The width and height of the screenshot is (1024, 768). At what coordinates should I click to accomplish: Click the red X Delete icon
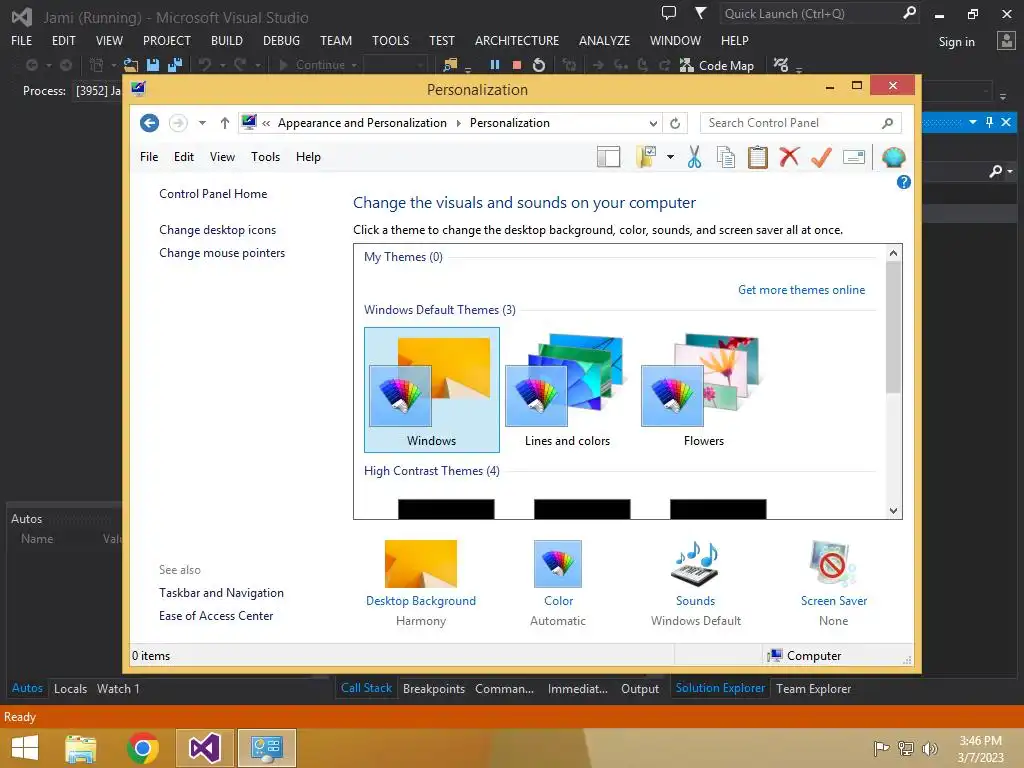coord(789,157)
